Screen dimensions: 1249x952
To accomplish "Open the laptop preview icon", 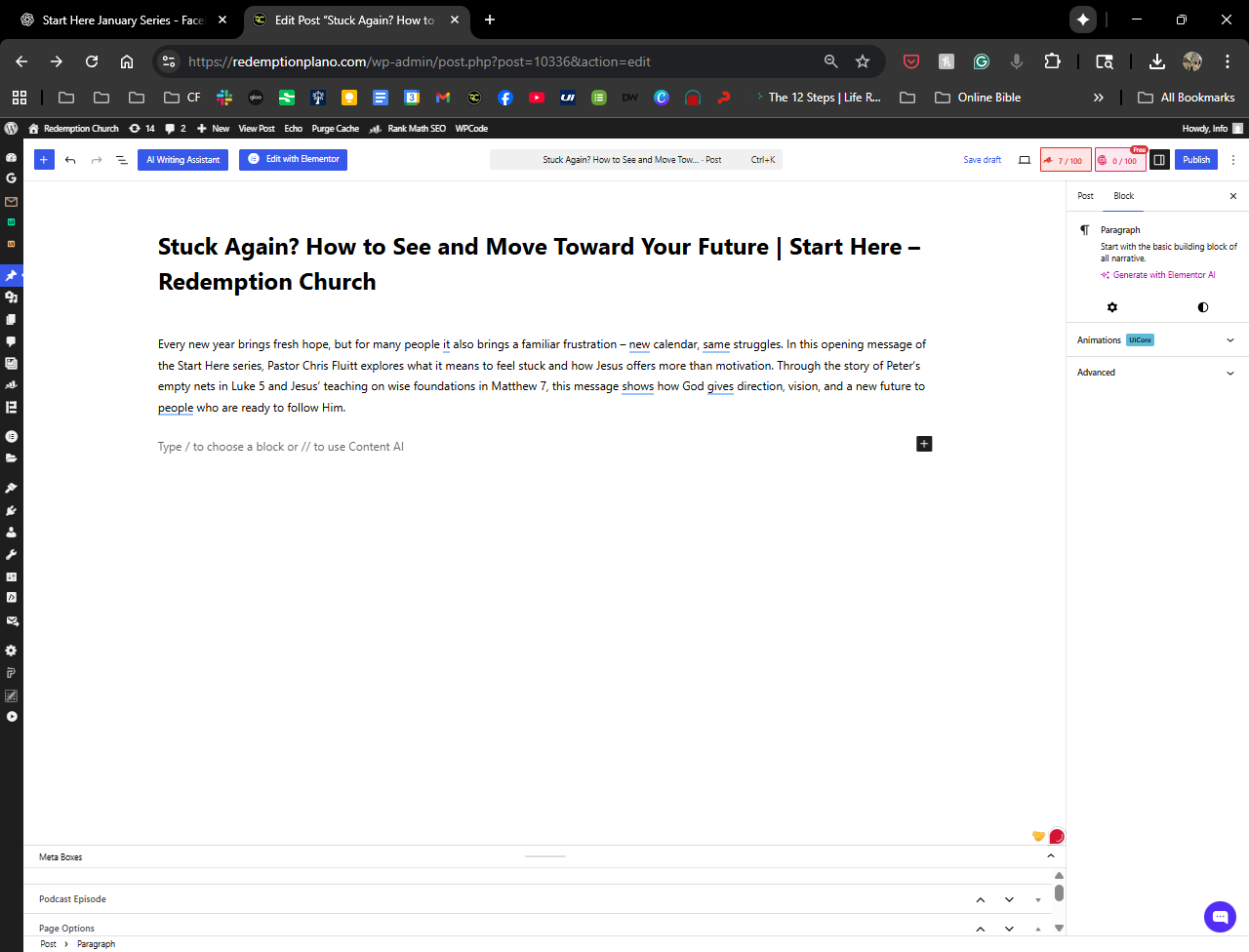I will tap(1025, 160).
